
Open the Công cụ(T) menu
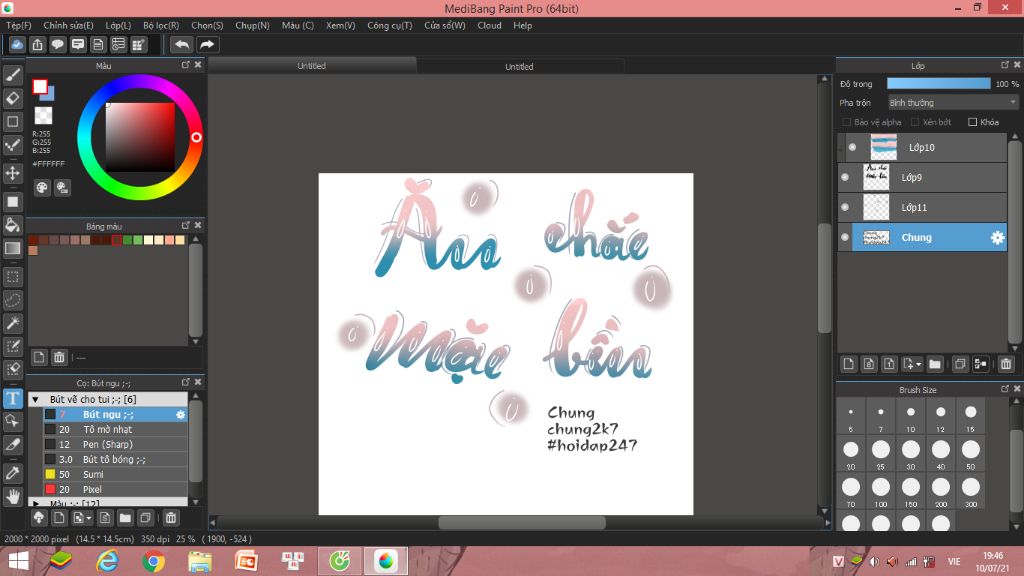click(389, 25)
